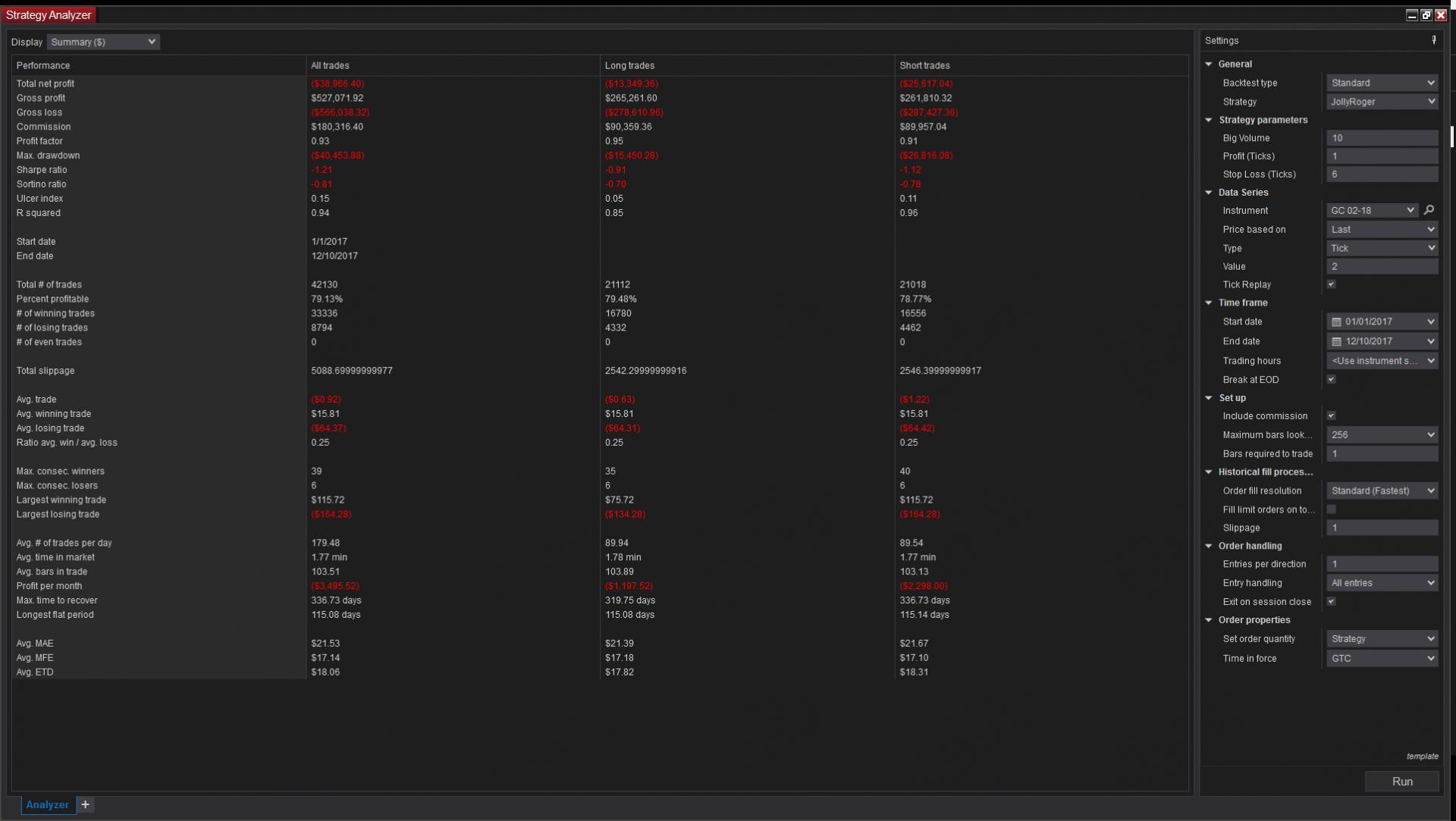This screenshot has height=821, width=1456.
Task: Restore the Strategy Analyzer window
Action: 1426,15
